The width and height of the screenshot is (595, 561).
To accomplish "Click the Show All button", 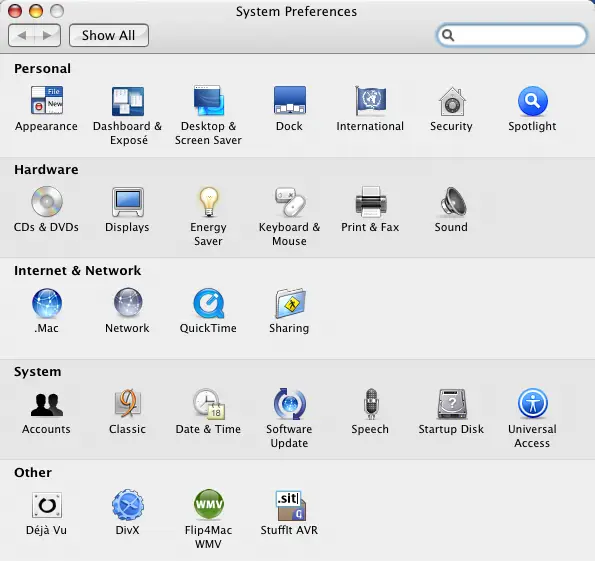I will point(109,35).
